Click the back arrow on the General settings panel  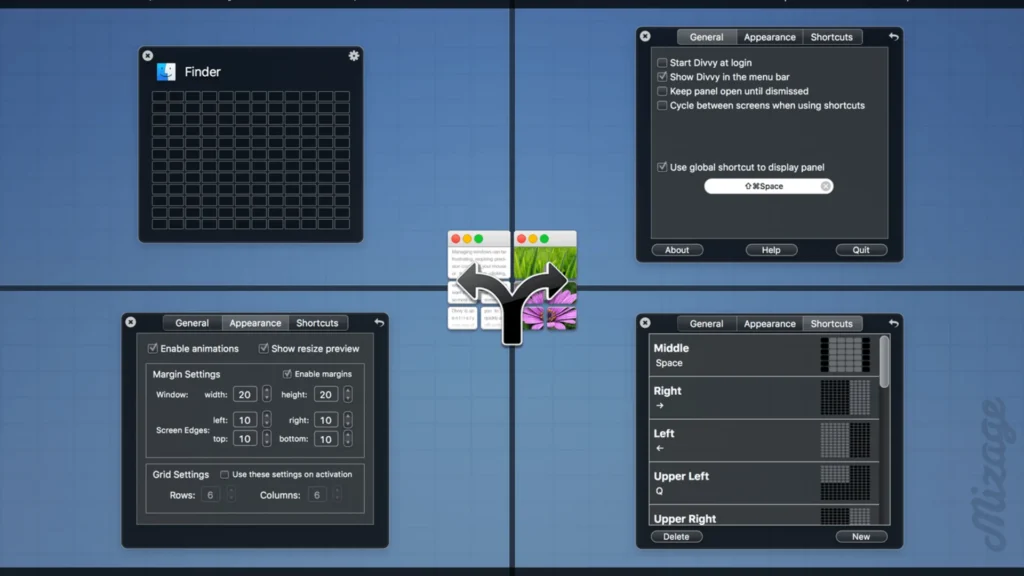893,36
